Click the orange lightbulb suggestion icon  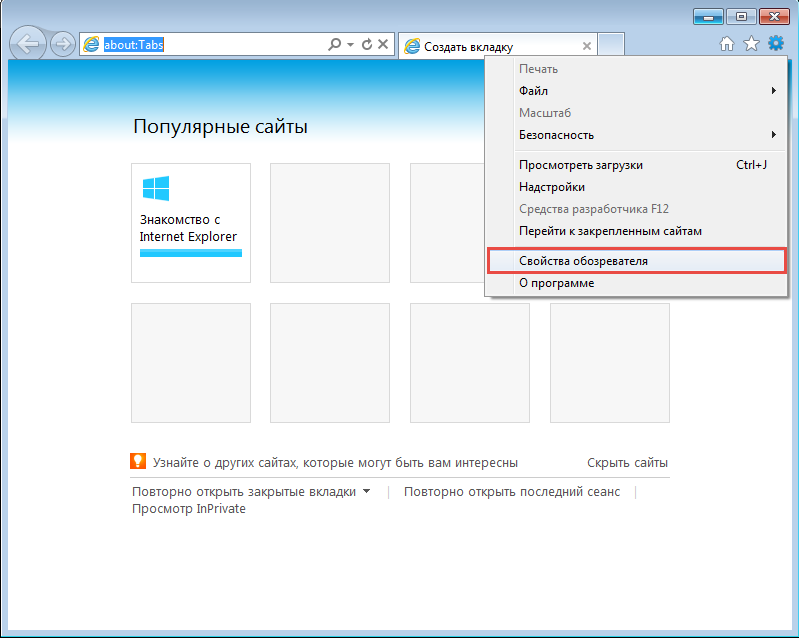138,461
